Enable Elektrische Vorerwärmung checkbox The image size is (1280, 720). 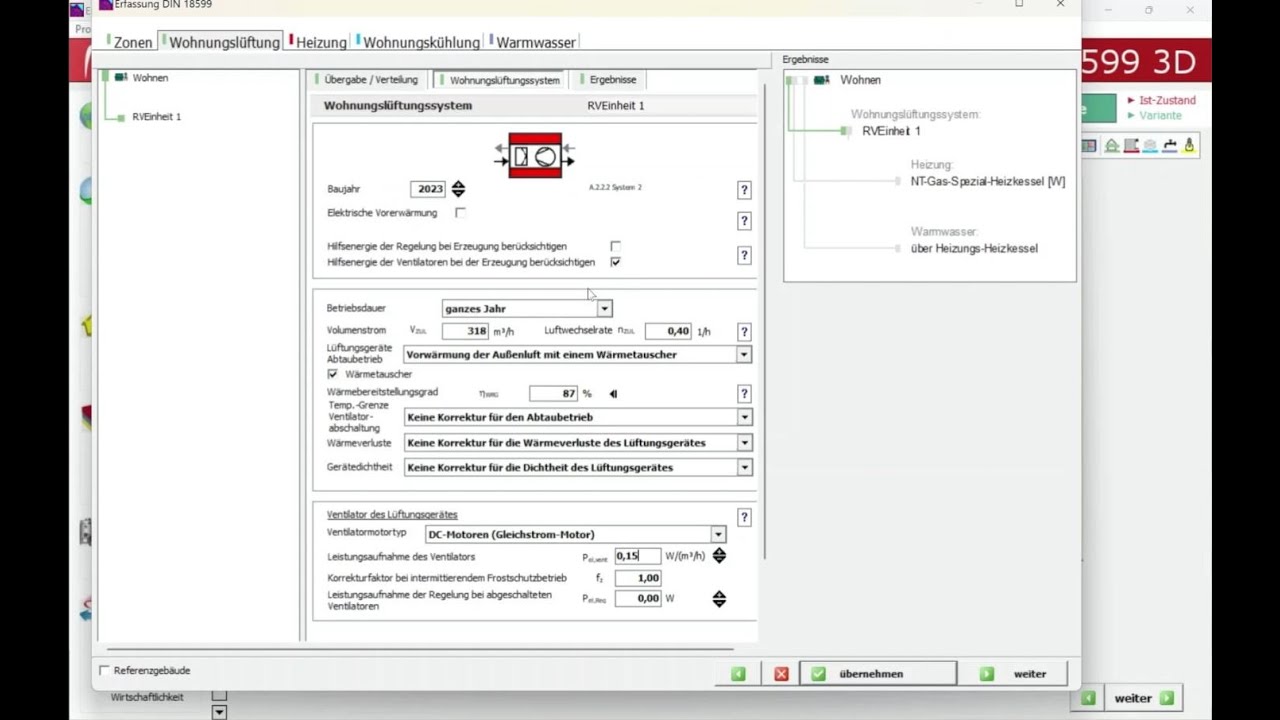pyautogui.click(x=460, y=213)
